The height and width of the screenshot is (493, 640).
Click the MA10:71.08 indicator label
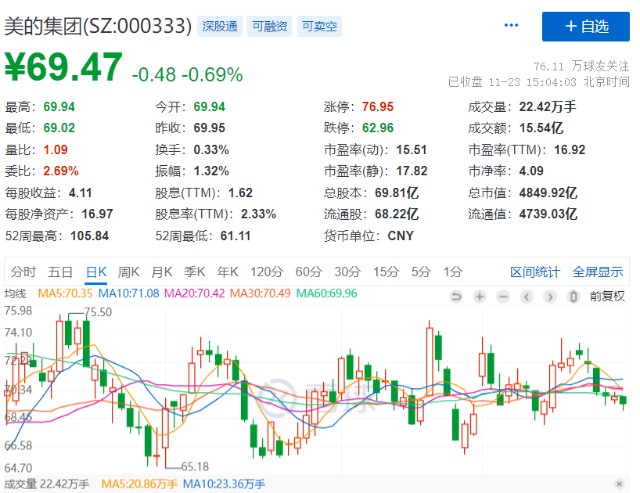129,293
